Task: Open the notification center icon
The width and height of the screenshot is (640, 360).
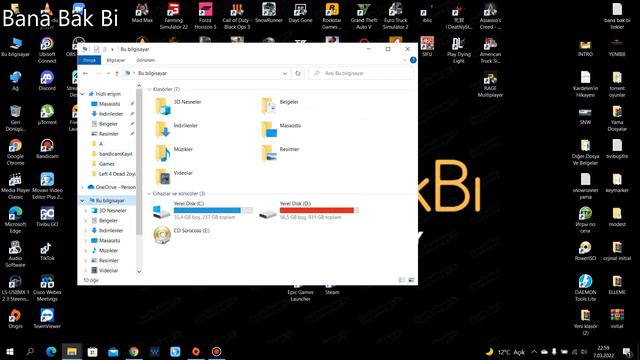Action: pyautogui.click(x=627, y=351)
